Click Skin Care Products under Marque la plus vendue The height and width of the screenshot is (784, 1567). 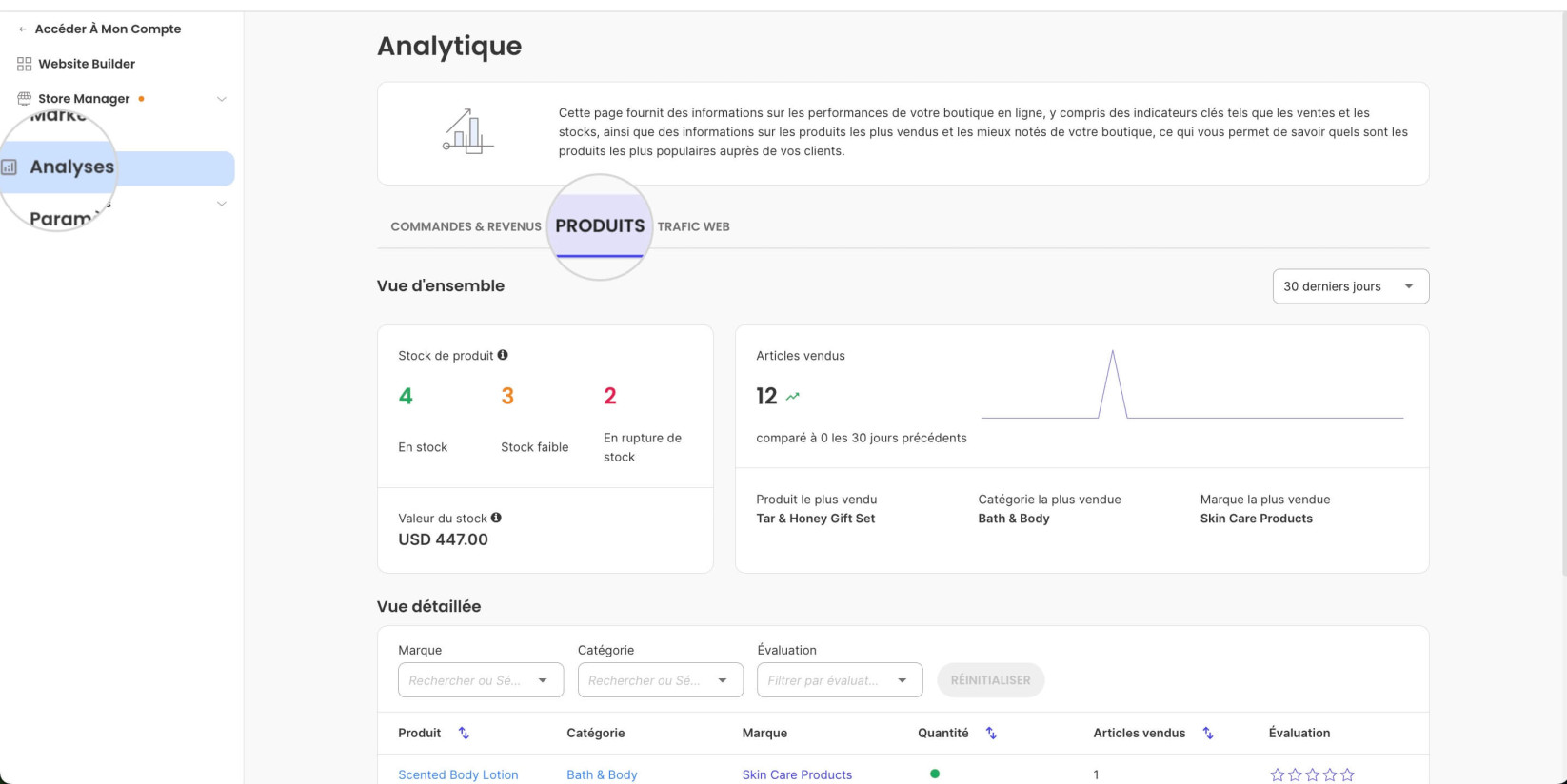pyautogui.click(x=1256, y=519)
